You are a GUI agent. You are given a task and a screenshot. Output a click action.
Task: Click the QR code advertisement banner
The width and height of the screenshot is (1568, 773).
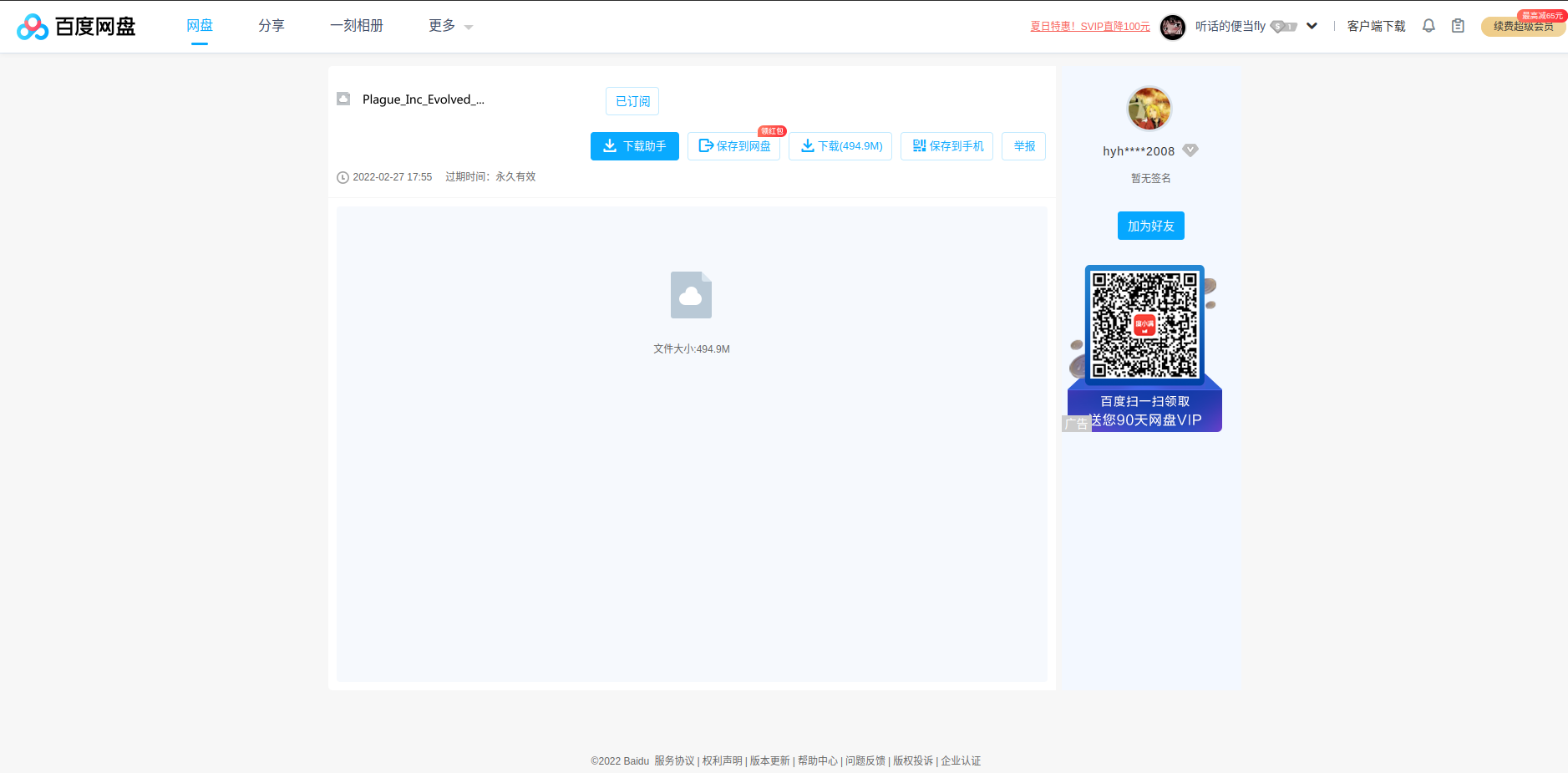tap(1144, 348)
